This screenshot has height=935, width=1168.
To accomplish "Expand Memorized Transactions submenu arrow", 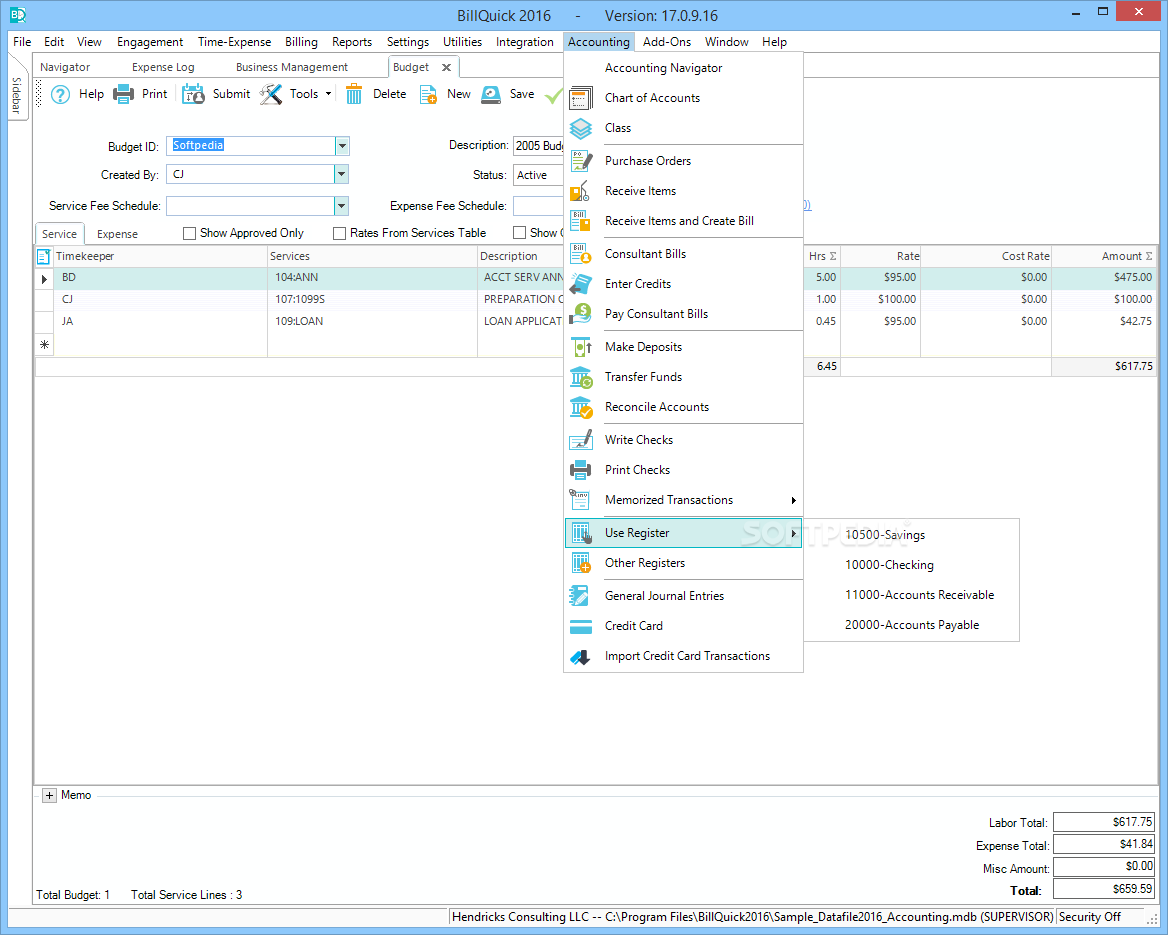I will click(x=793, y=501).
